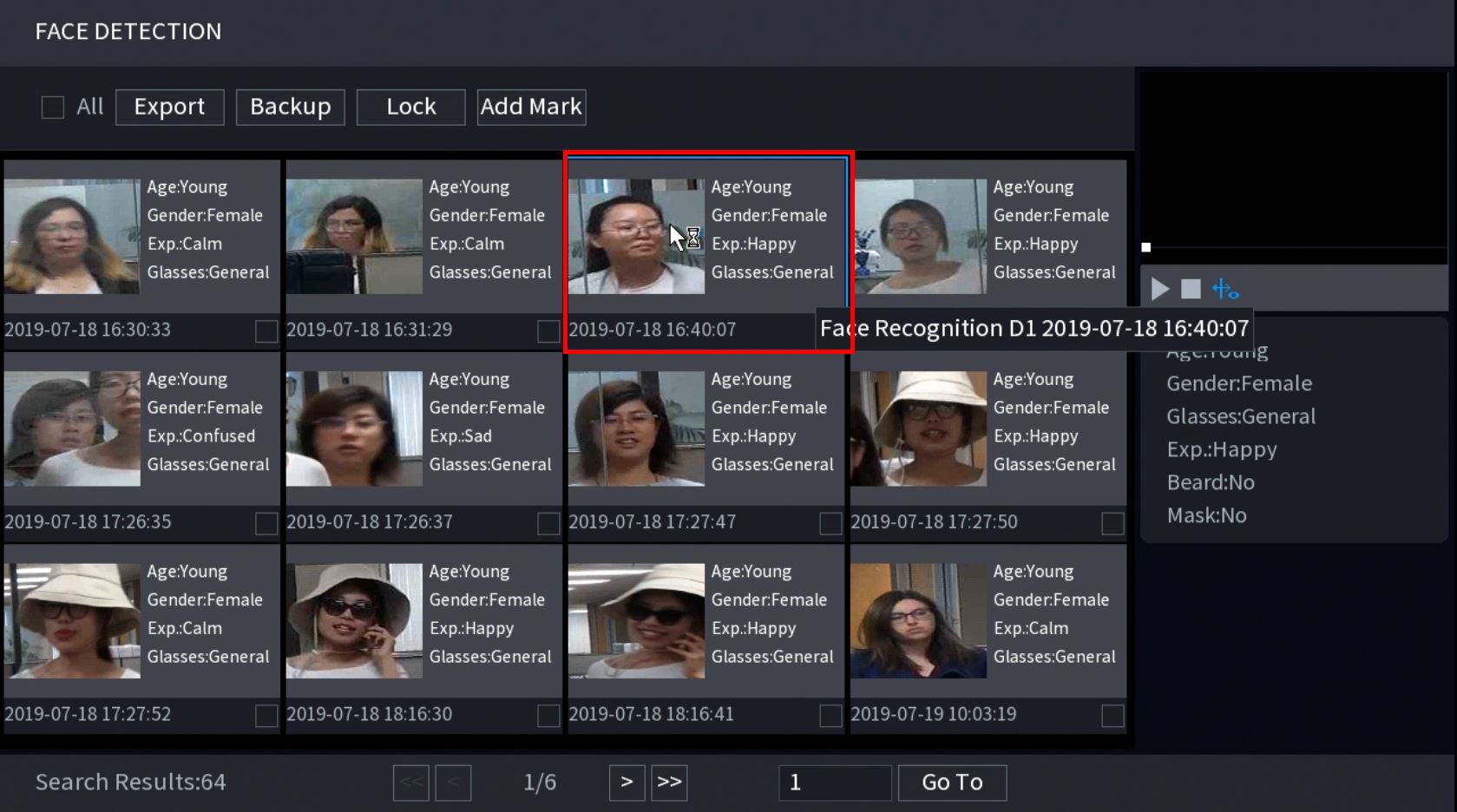Lock the selected records

[x=410, y=107]
